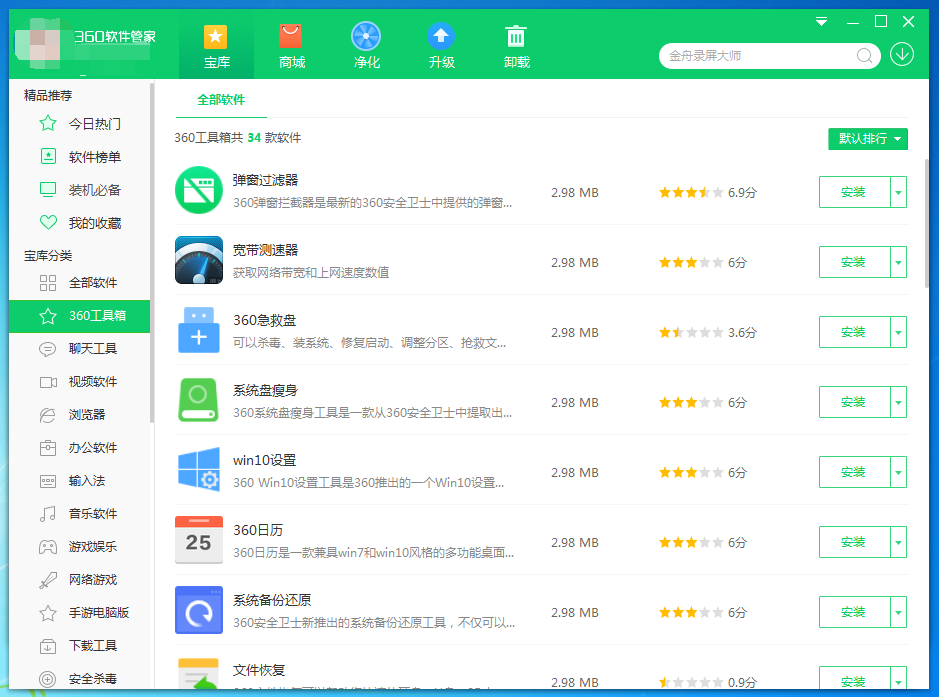
Task: Open the title bar main menu triangle
Action: (822, 22)
